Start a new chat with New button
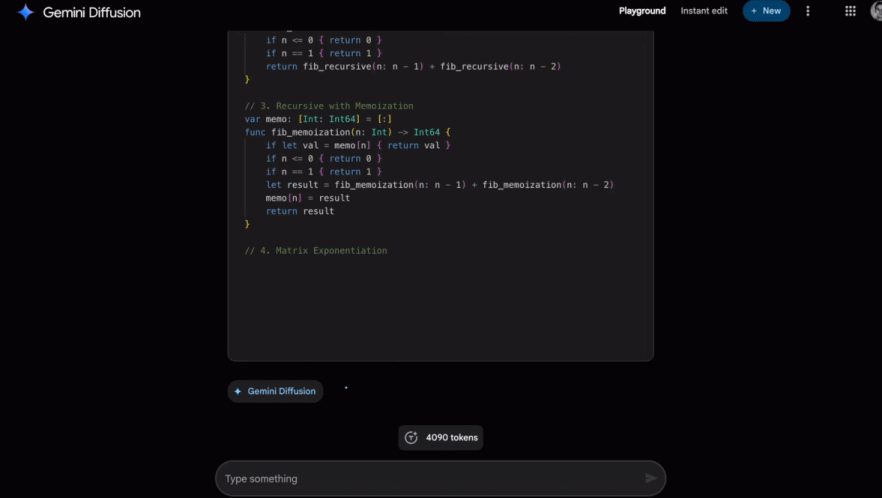Image resolution: width=882 pixels, height=498 pixels. (766, 11)
